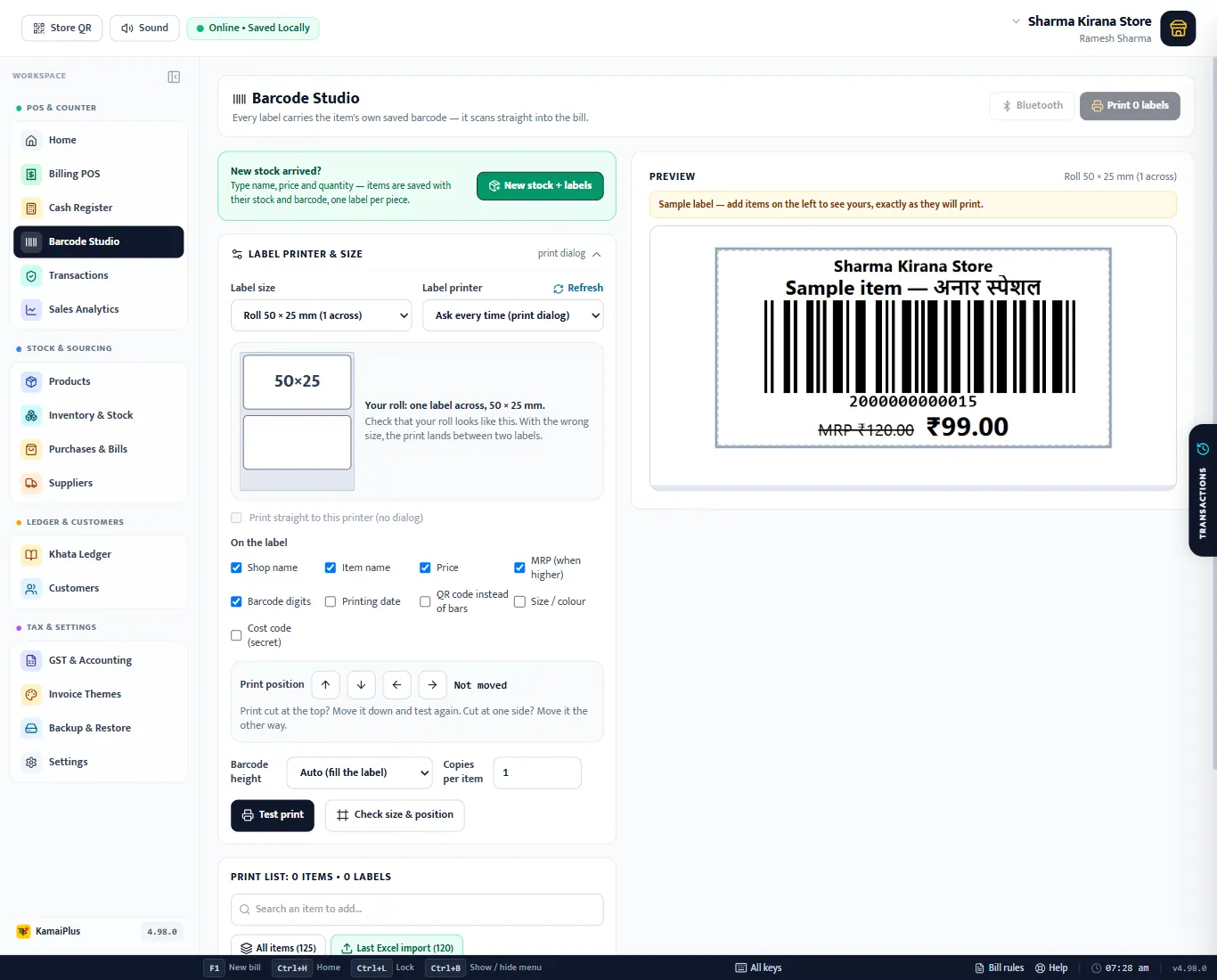
Task: Open the Sales Analytics chart icon
Action: coord(31,310)
